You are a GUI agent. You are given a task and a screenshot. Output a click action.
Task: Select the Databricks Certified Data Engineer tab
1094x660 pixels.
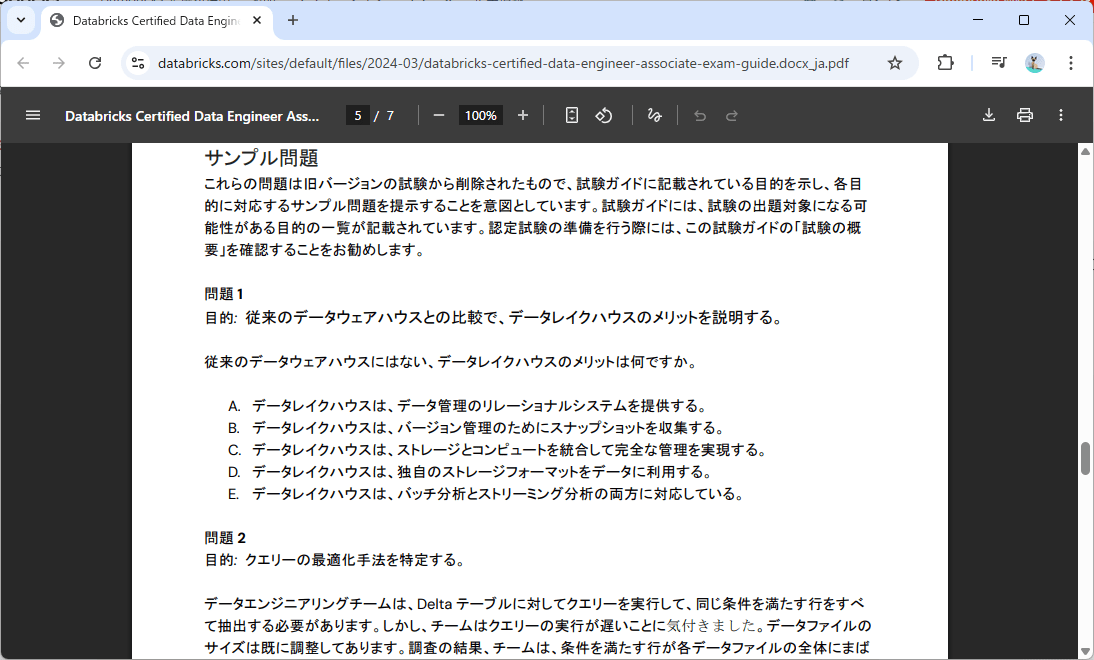point(157,20)
